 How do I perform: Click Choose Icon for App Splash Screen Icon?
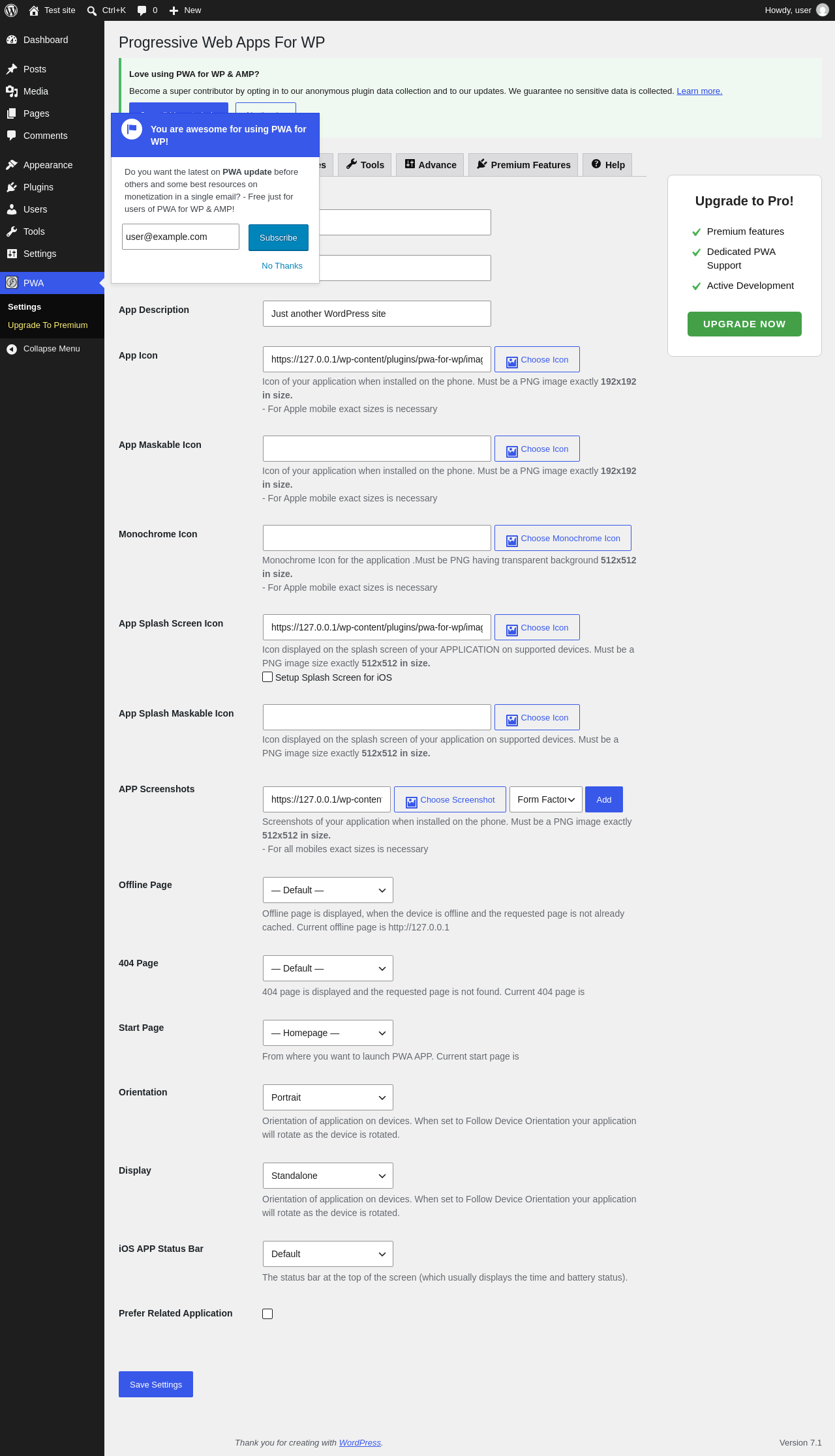537,627
